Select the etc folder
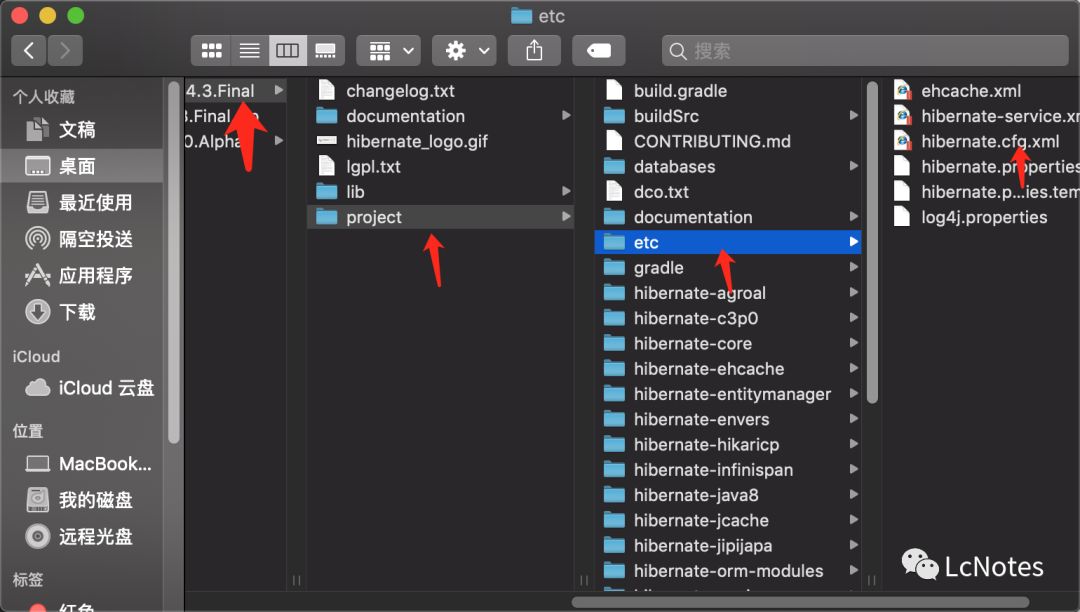The height and width of the screenshot is (612, 1080). (727, 242)
